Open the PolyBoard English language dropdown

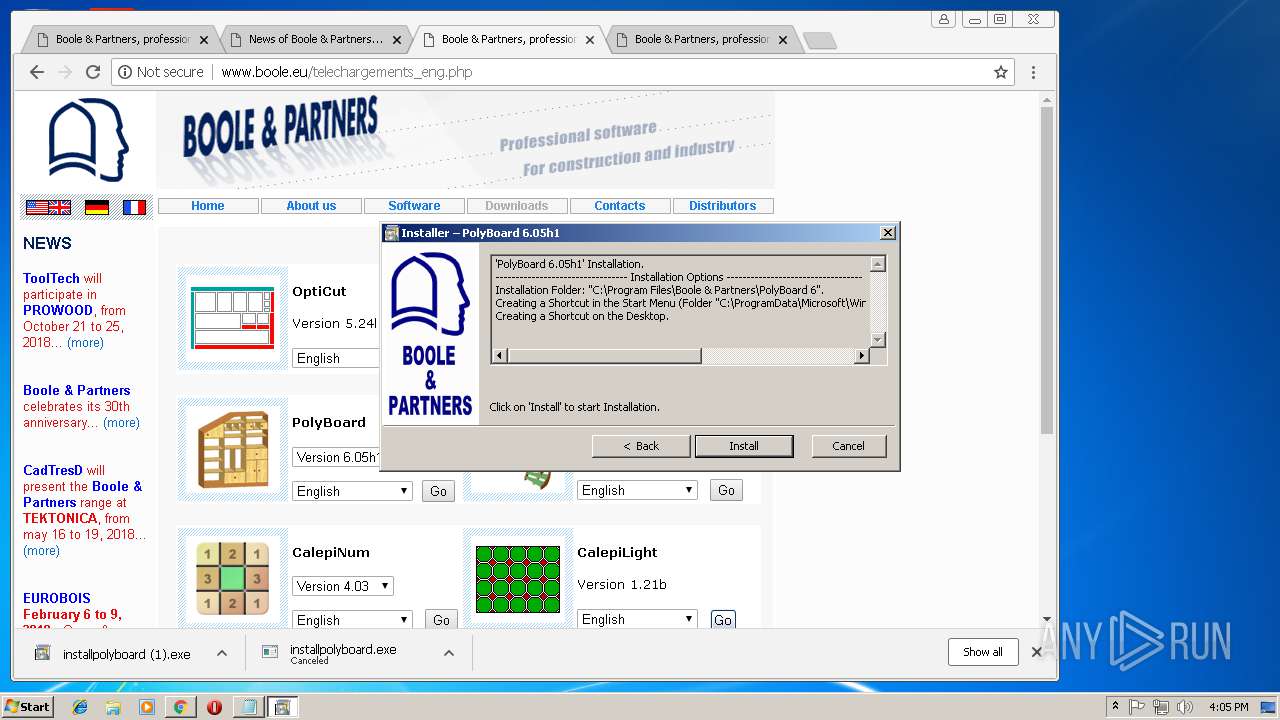point(352,491)
